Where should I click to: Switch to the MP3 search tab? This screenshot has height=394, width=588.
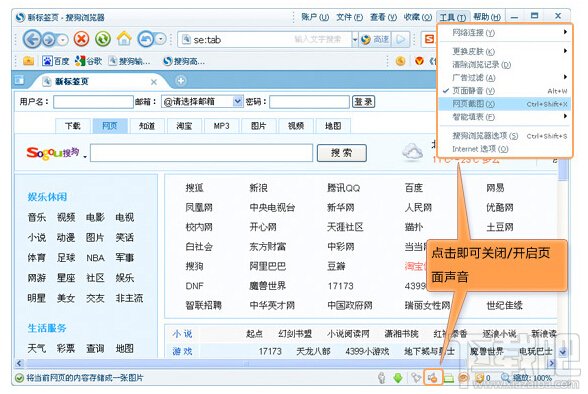click(x=221, y=126)
